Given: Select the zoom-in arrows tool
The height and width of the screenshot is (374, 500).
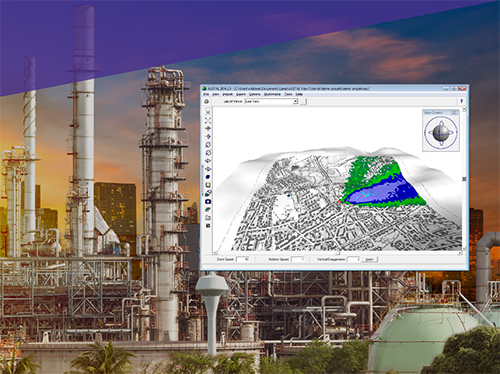Looking at the screenshot, I should coord(208,112).
